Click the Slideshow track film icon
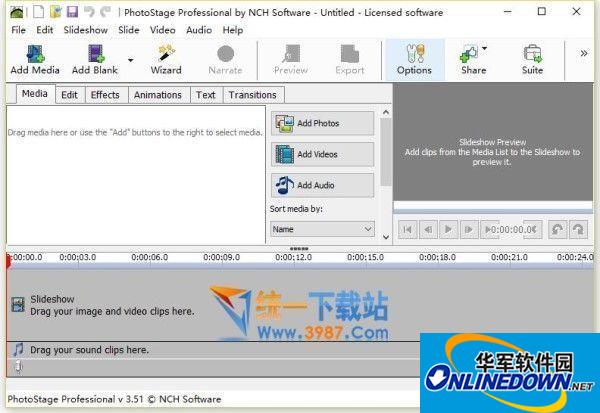Viewport: 600px width, 413px height. pos(18,305)
